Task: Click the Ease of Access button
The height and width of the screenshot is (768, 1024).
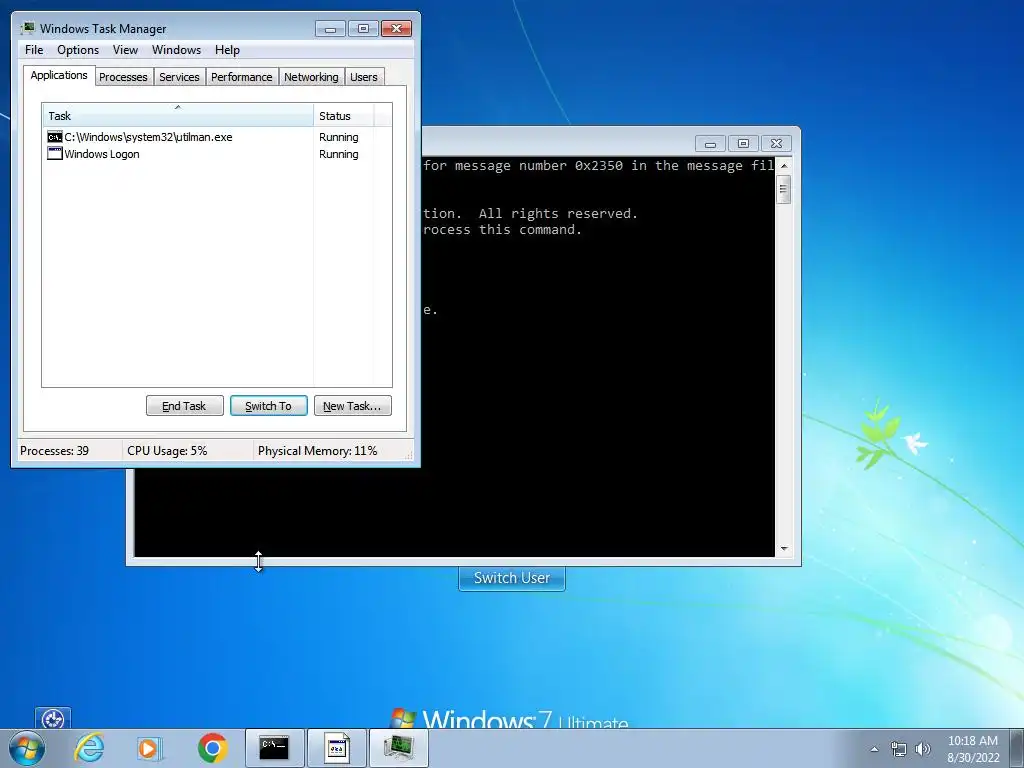Action: point(53,718)
